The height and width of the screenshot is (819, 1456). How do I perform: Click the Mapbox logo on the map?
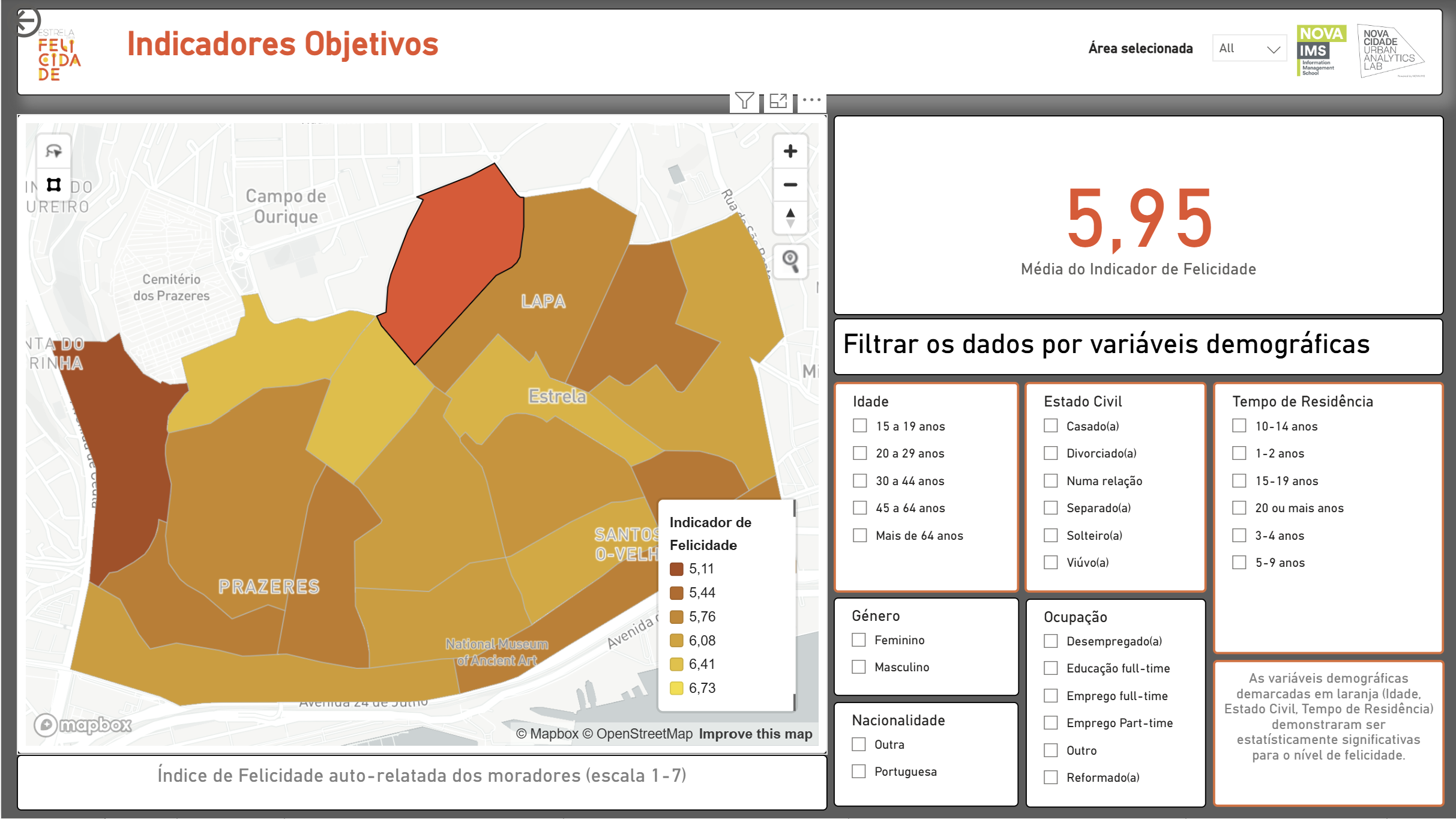[83, 725]
